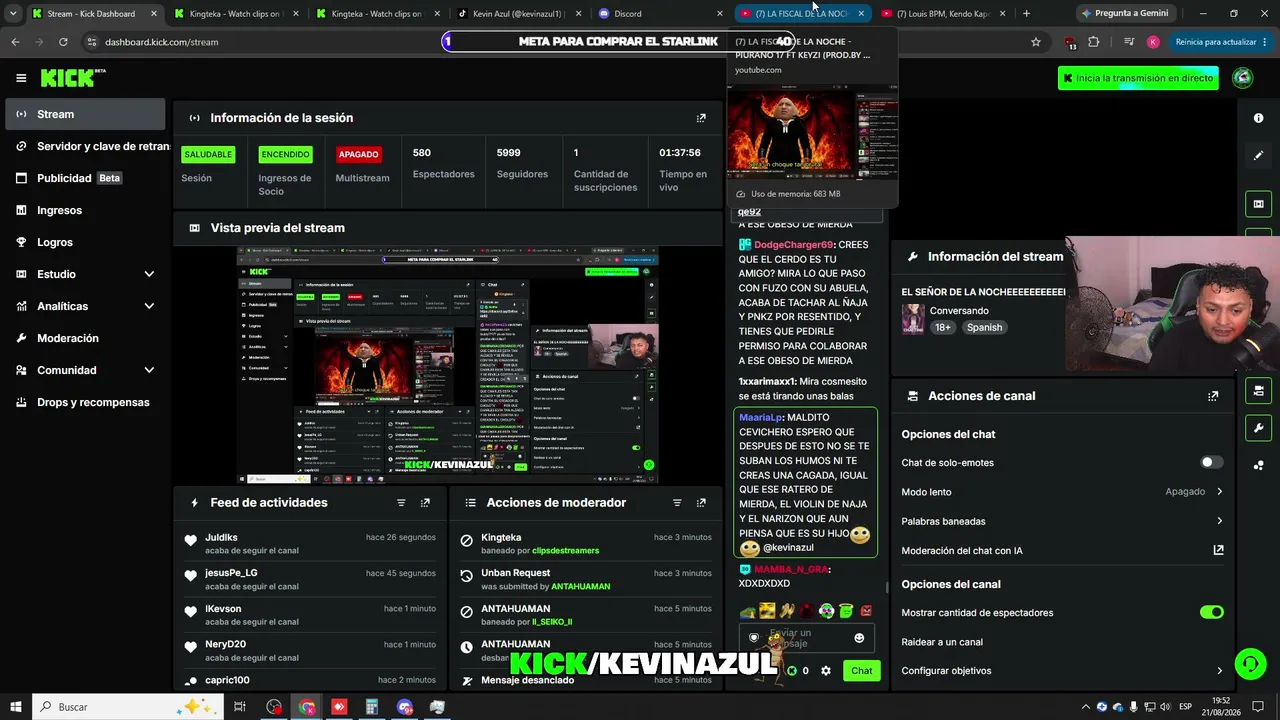The image size is (1280, 720).
Task: Click the green support headset button
Action: click(1248, 664)
